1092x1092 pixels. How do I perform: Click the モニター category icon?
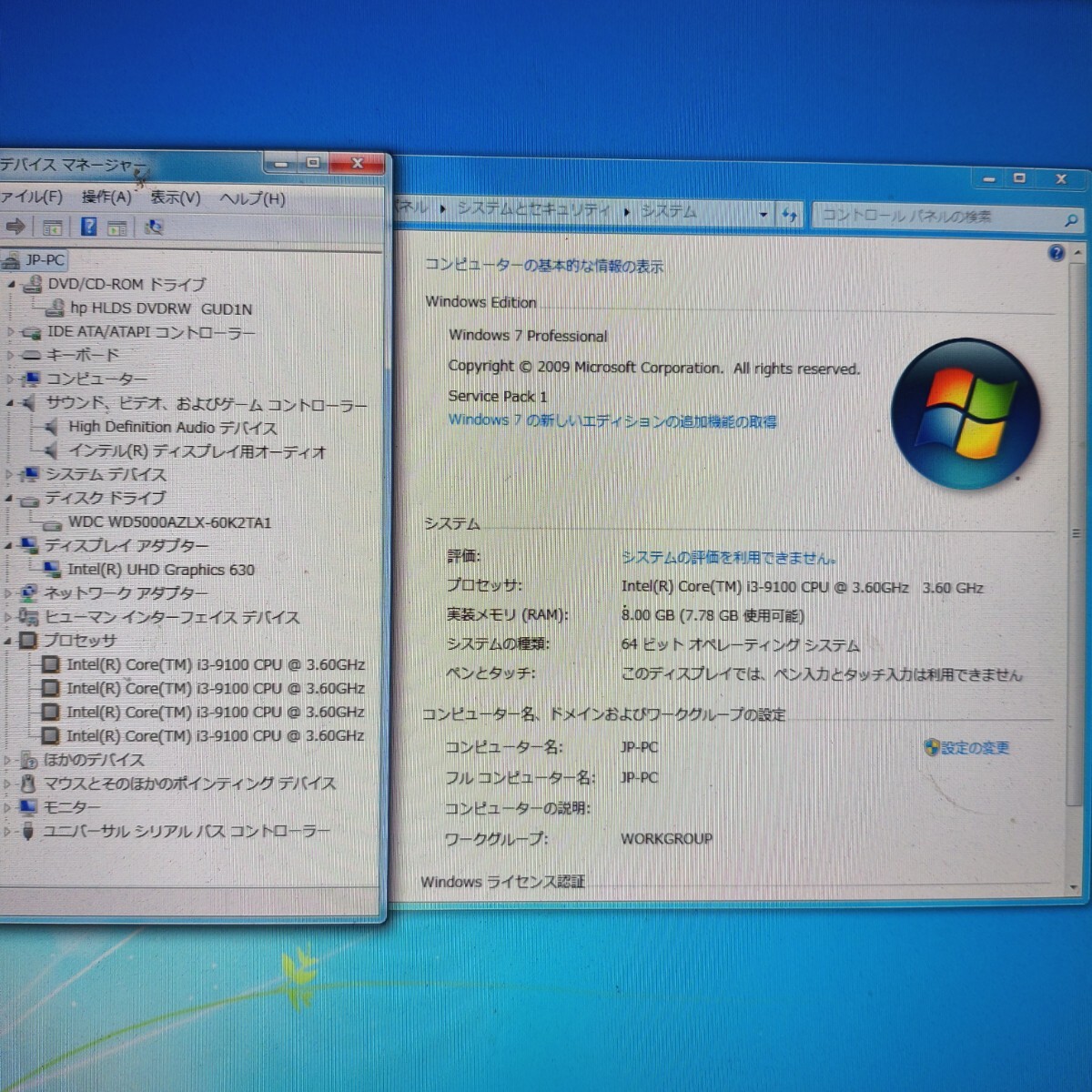28,807
